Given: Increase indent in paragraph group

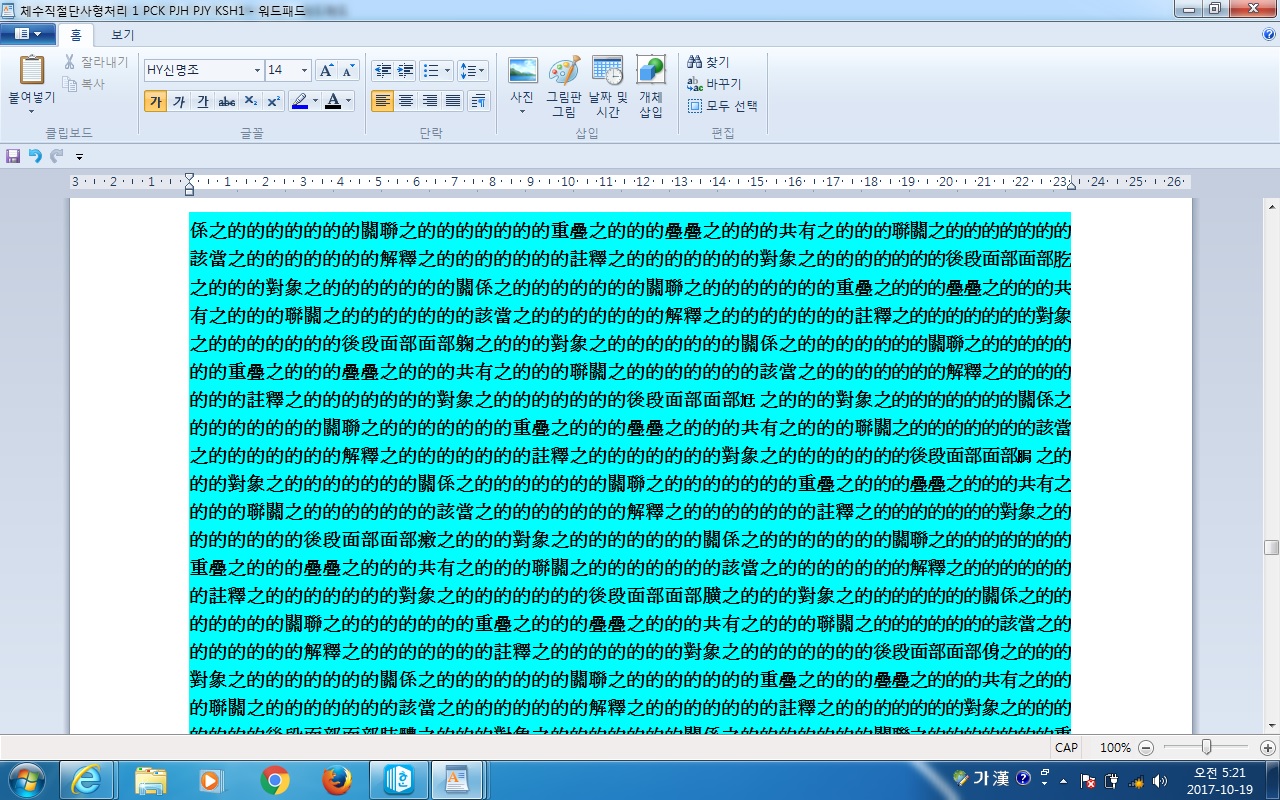Looking at the screenshot, I should (x=405, y=71).
